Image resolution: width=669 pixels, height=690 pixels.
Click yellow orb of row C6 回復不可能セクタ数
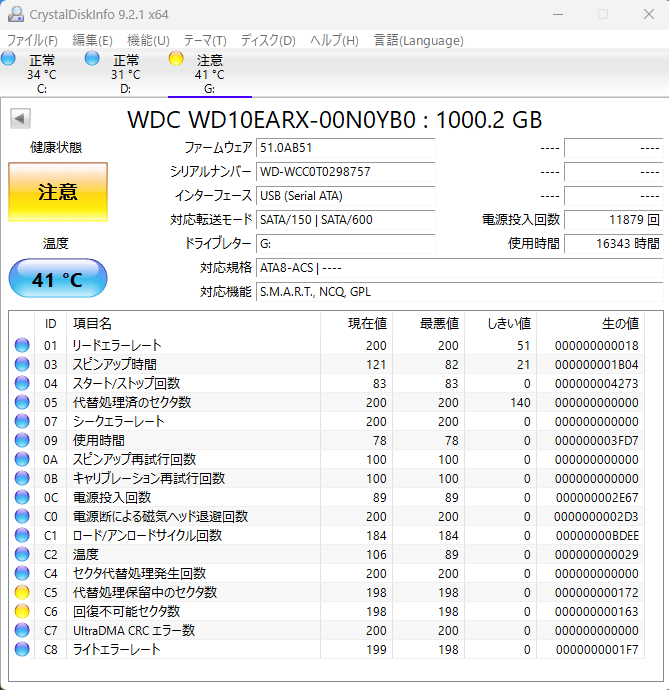coord(22,611)
